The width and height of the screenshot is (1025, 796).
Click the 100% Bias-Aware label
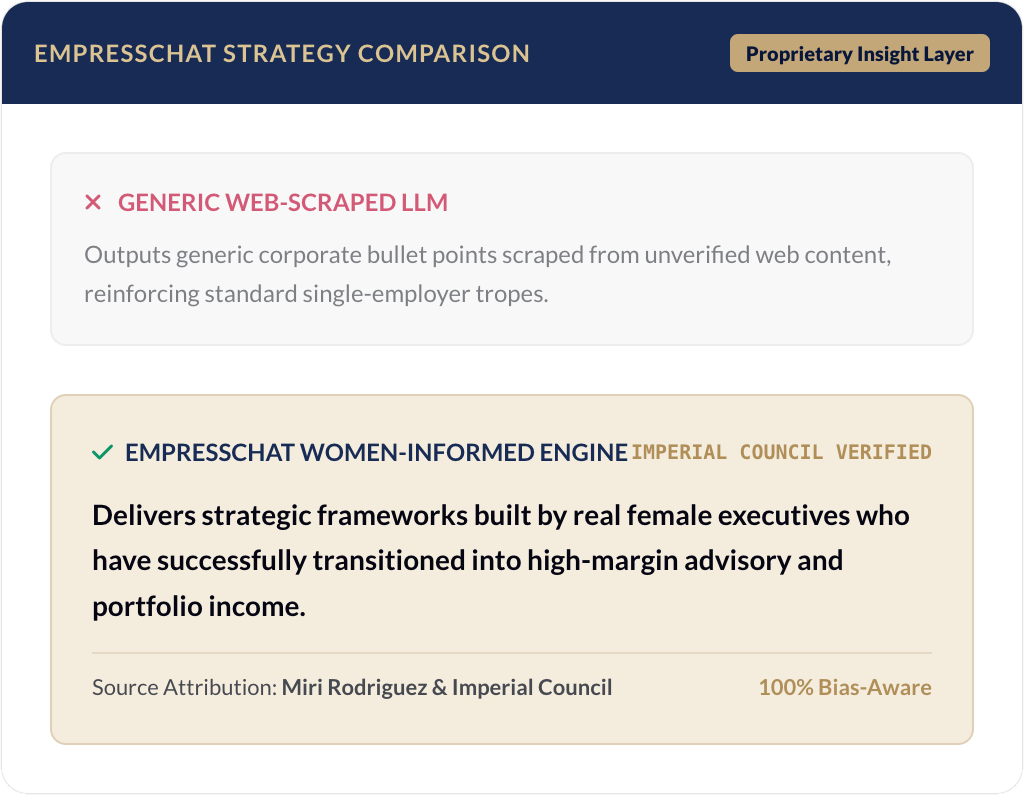(845, 688)
